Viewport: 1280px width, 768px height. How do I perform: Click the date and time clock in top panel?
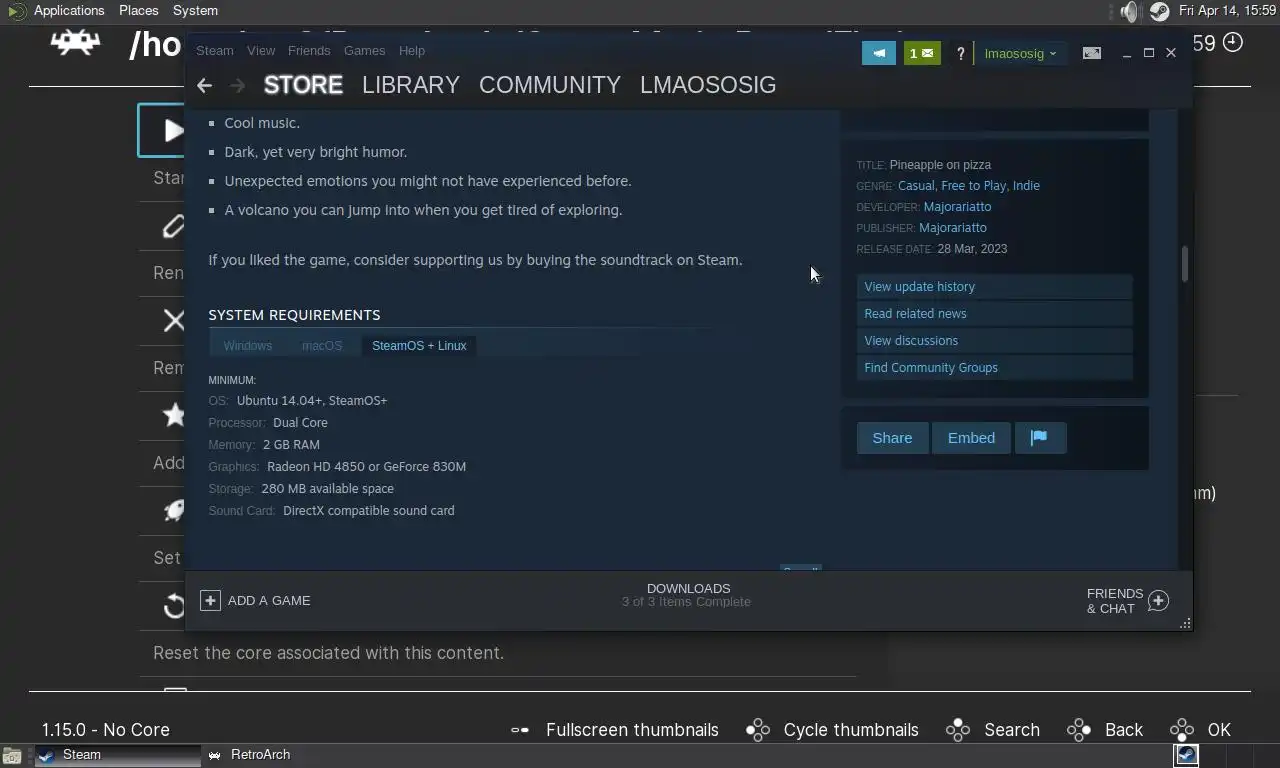1227,11
